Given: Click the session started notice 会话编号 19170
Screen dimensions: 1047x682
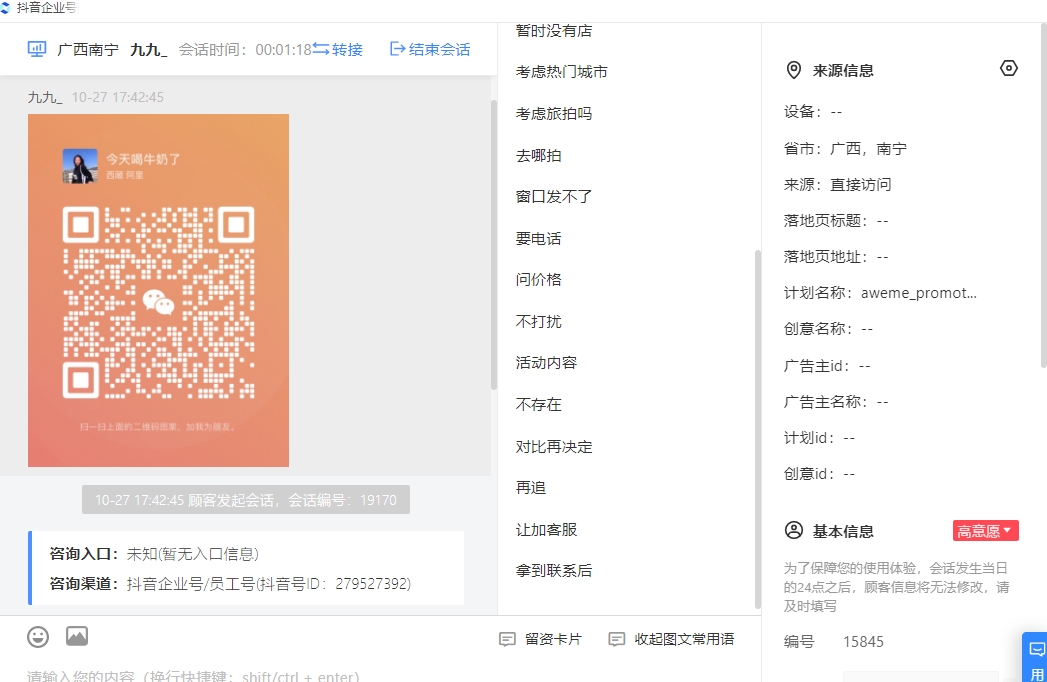Looking at the screenshot, I should [x=246, y=500].
